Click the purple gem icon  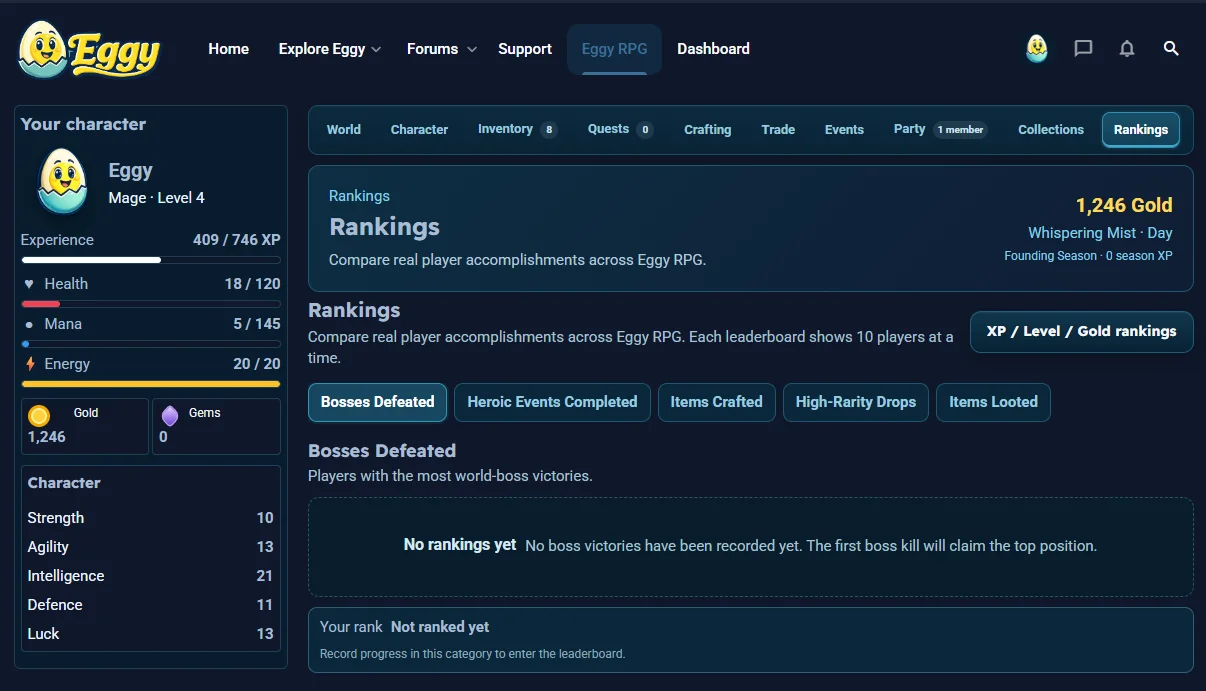[170, 416]
